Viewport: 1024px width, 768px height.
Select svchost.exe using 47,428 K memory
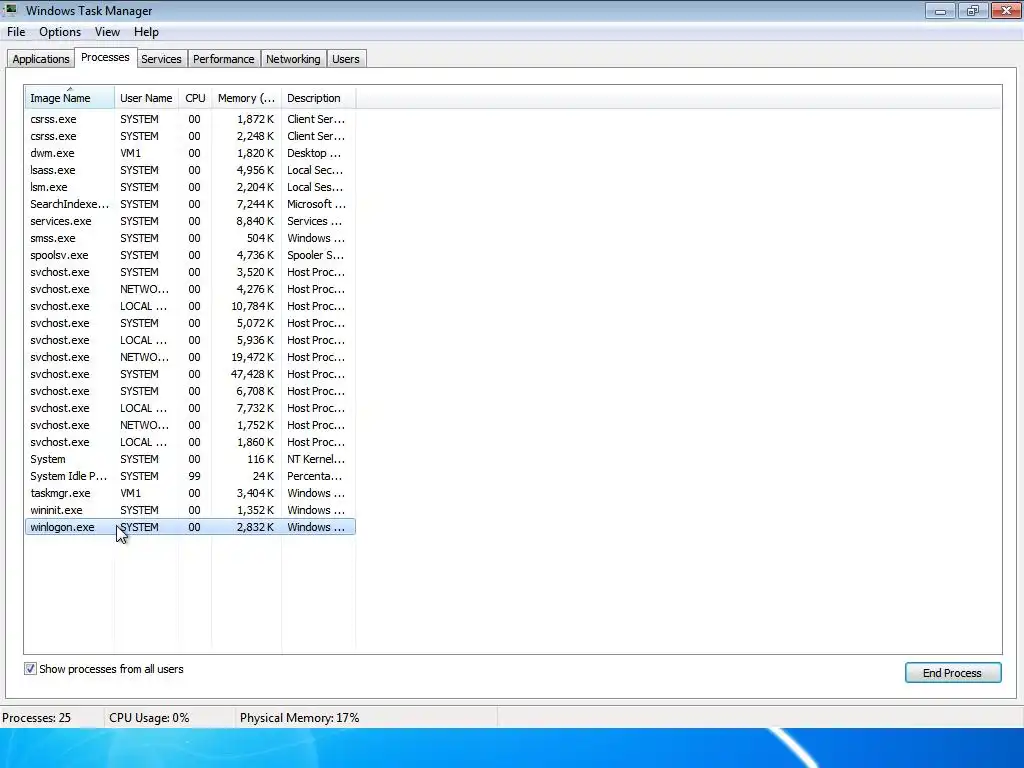[190, 374]
